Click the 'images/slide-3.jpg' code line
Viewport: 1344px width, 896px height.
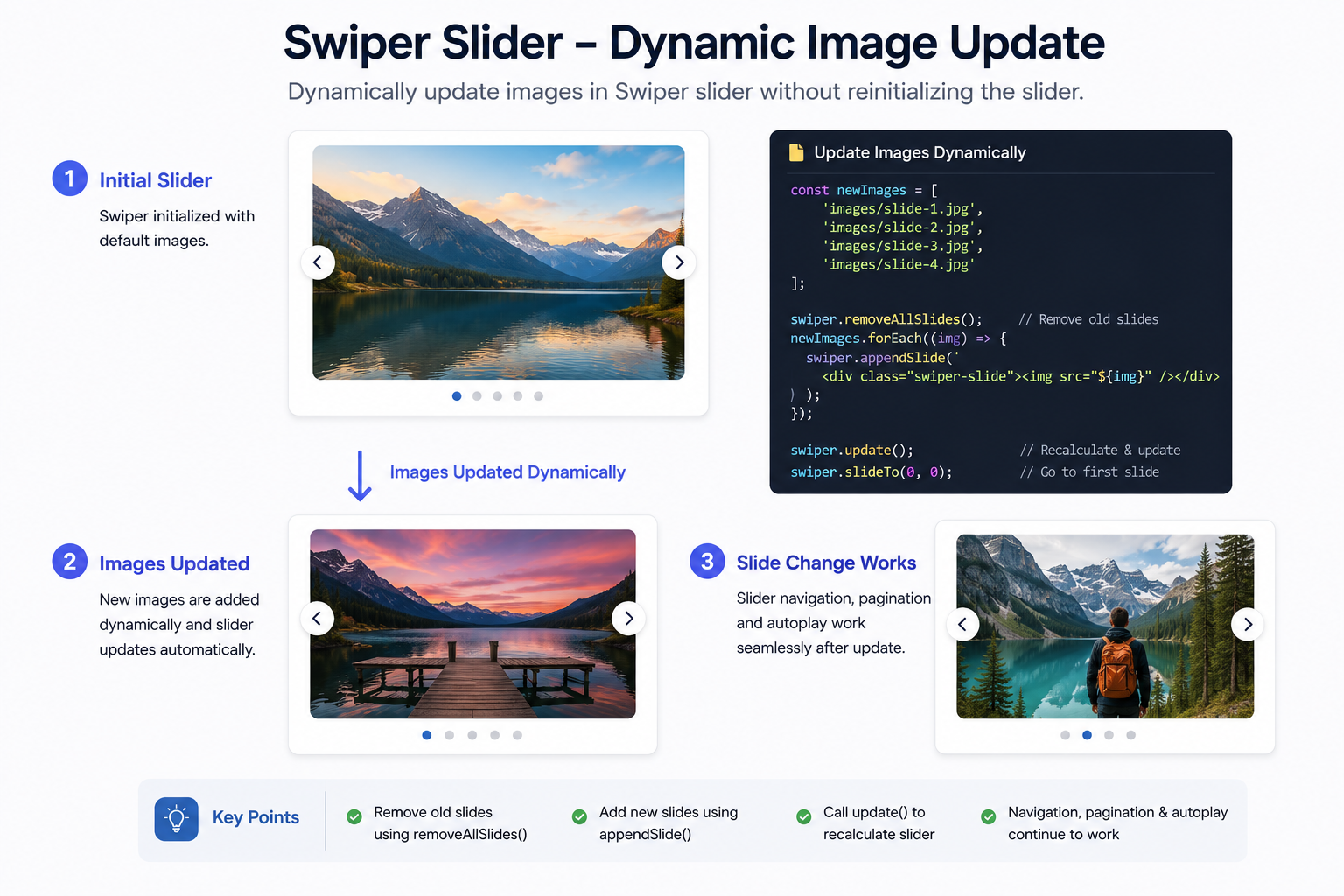pyautogui.click(x=902, y=246)
